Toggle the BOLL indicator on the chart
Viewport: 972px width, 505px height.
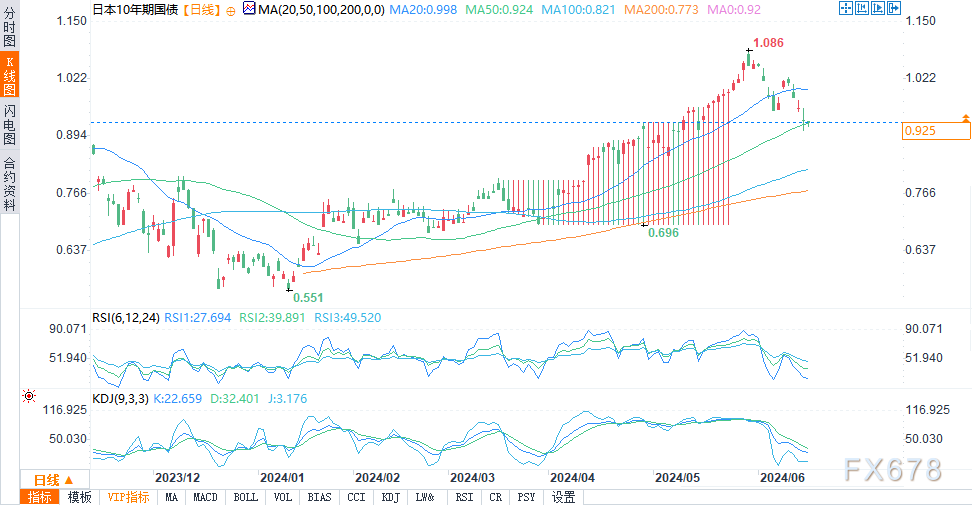click(244, 497)
